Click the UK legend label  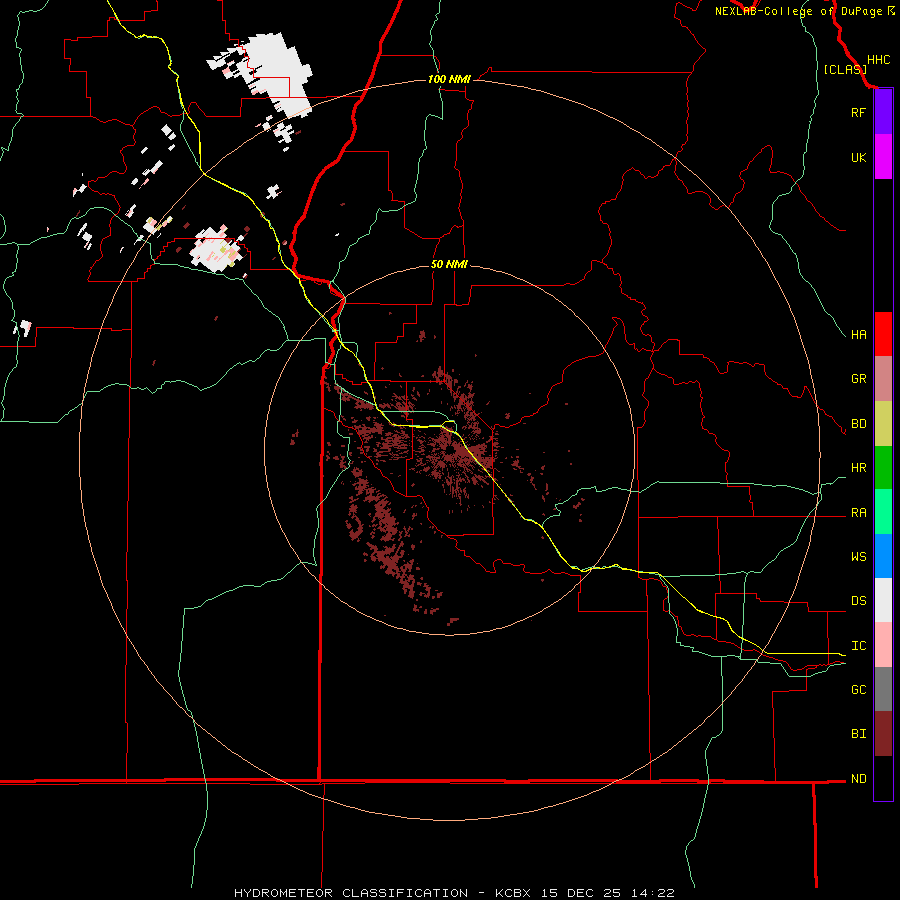(x=858, y=157)
